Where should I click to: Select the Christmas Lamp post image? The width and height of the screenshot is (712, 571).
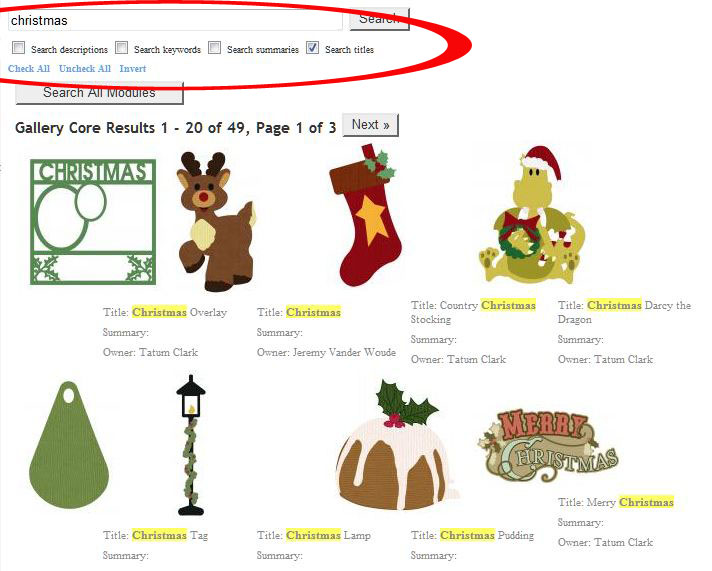tap(191, 445)
